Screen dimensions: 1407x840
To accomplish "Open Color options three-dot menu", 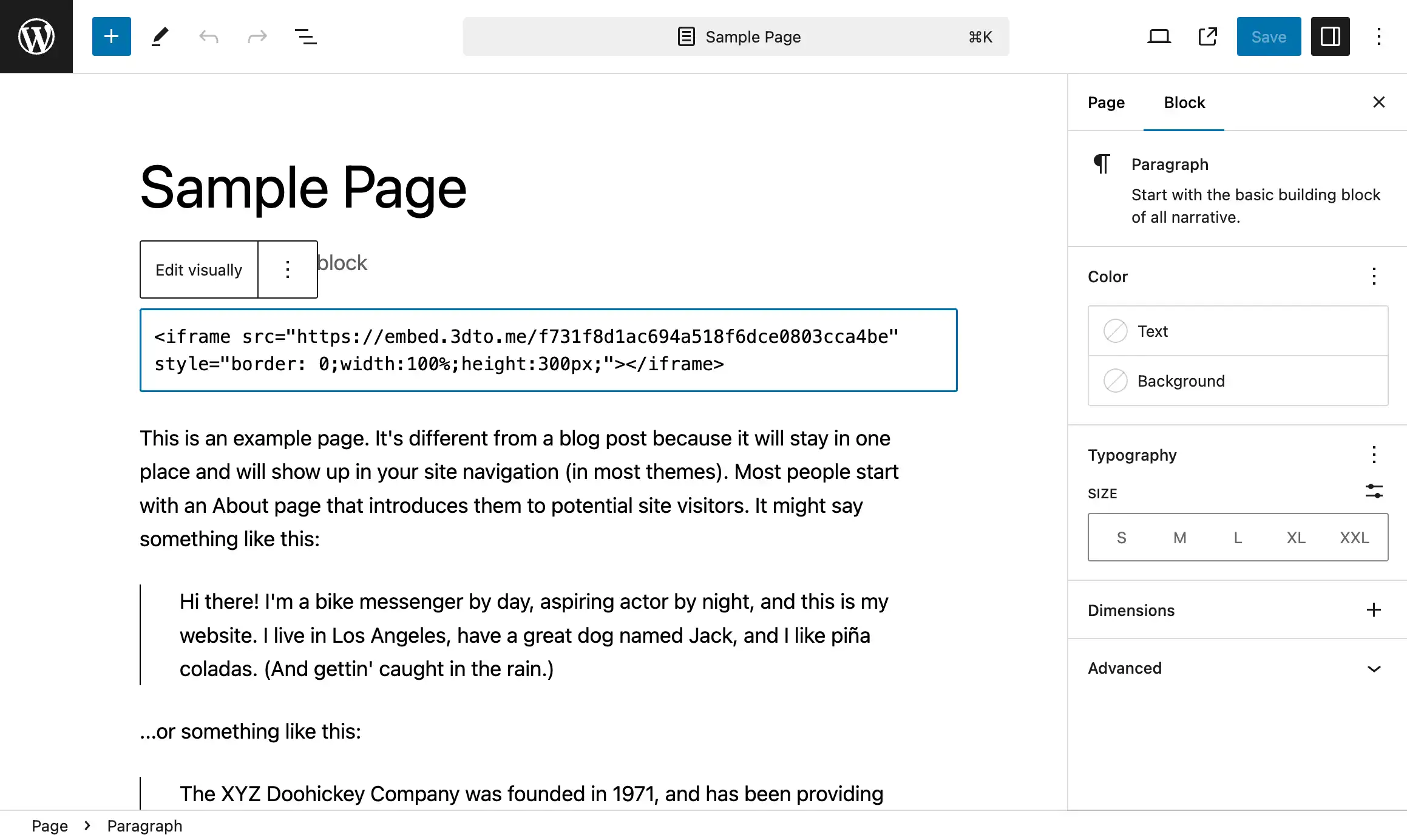I will 1374,277.
